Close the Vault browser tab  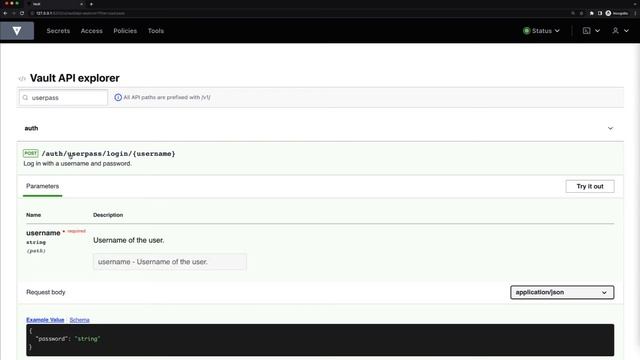(81, 4)
